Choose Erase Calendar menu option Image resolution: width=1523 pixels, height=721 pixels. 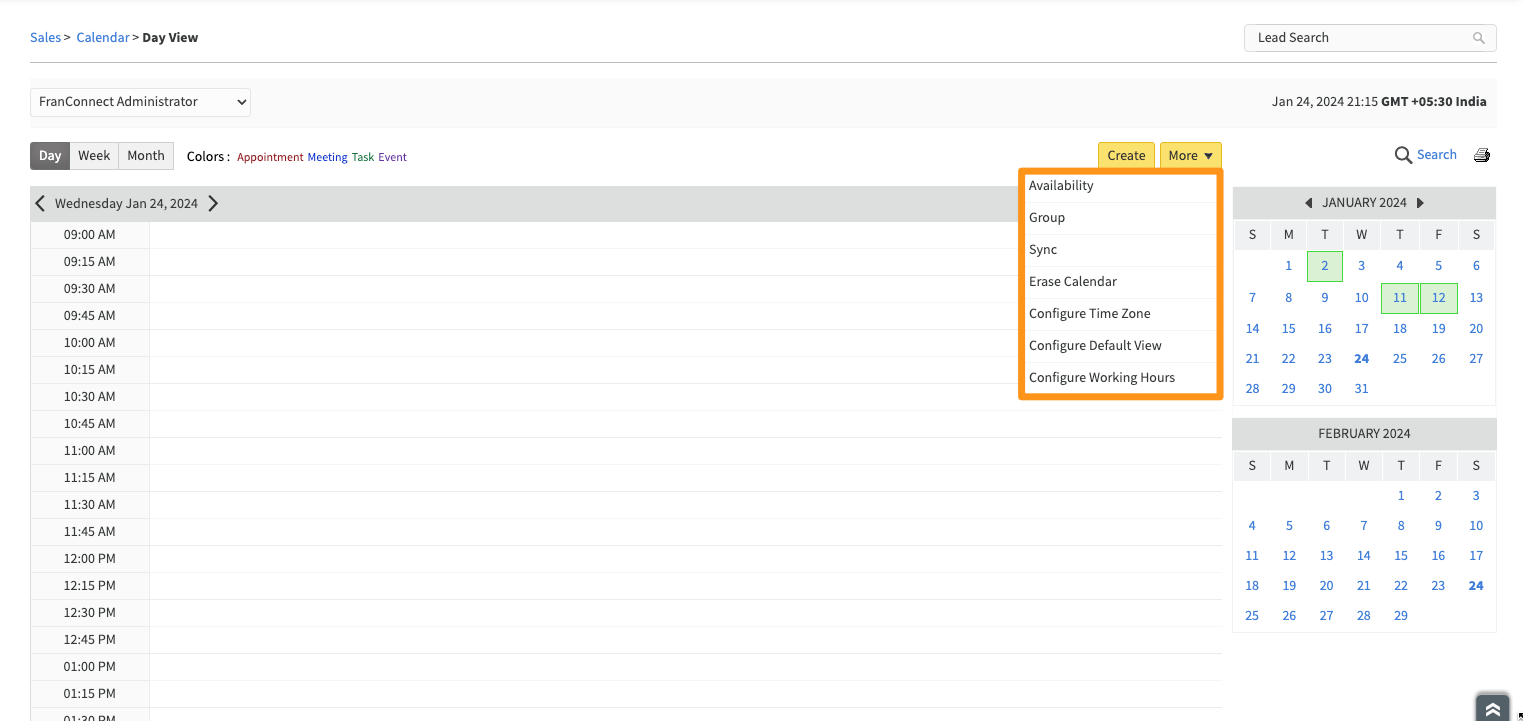(1072, 282)
